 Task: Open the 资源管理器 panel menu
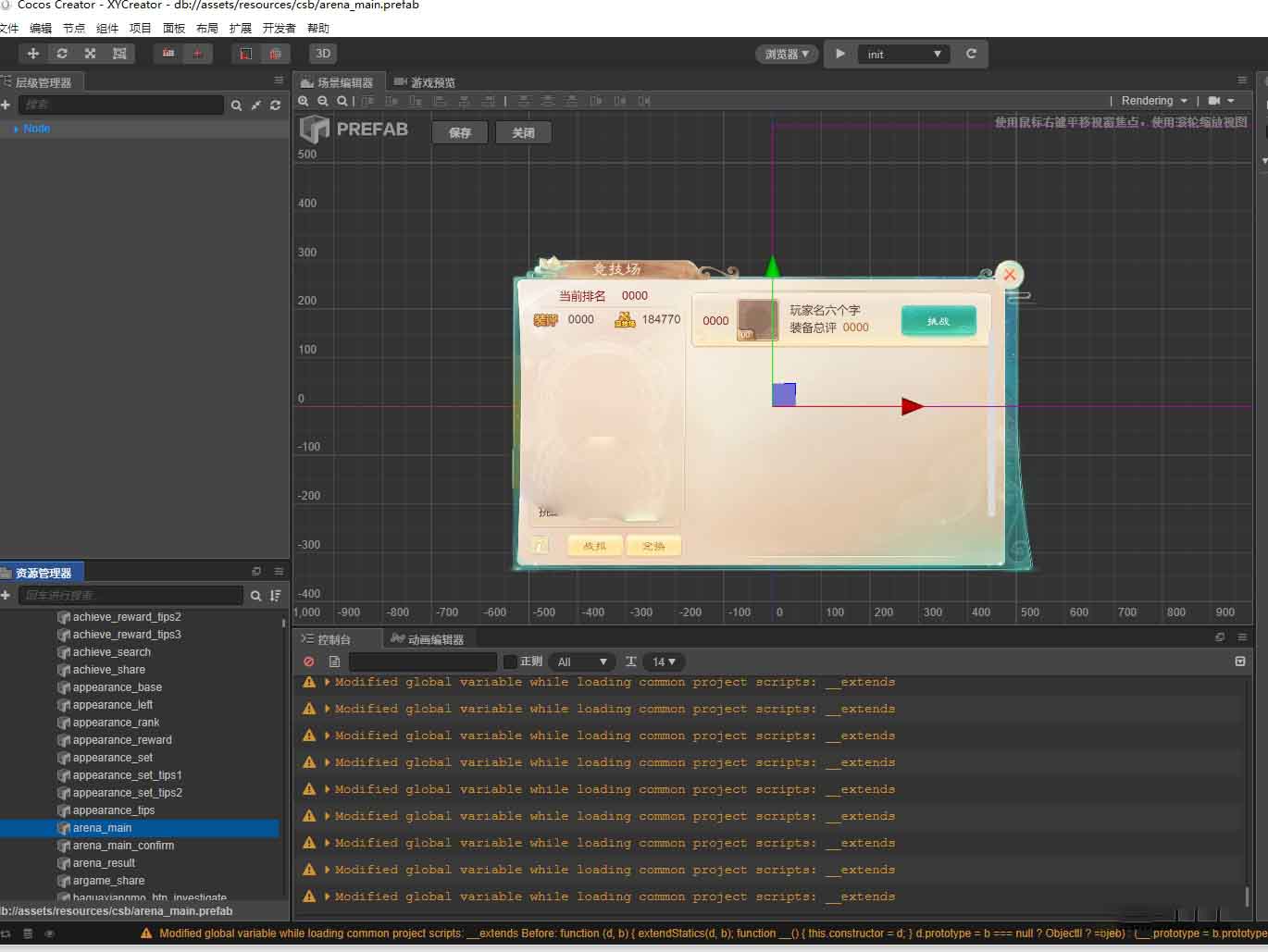(279, 572)
